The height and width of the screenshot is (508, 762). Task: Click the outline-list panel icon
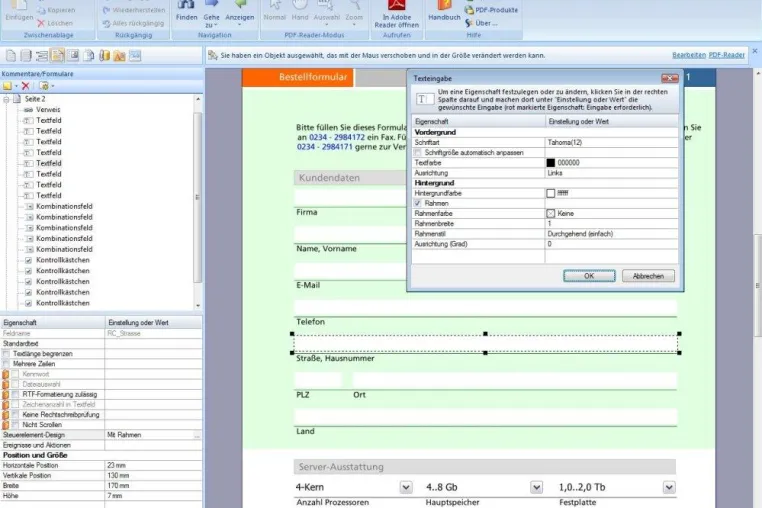pyautogui.click(x=42, y=55)
